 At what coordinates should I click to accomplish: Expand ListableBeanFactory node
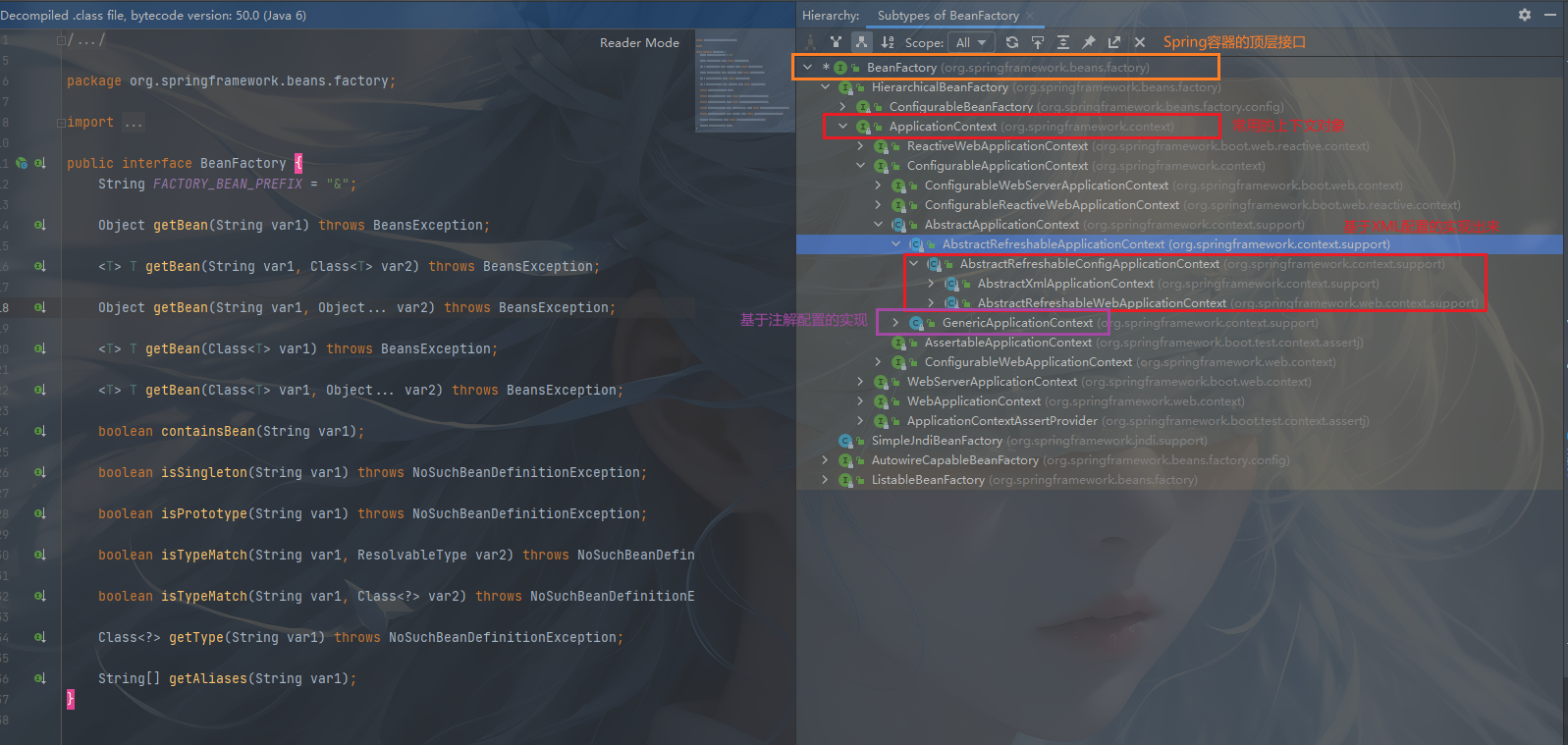(826, 480)
